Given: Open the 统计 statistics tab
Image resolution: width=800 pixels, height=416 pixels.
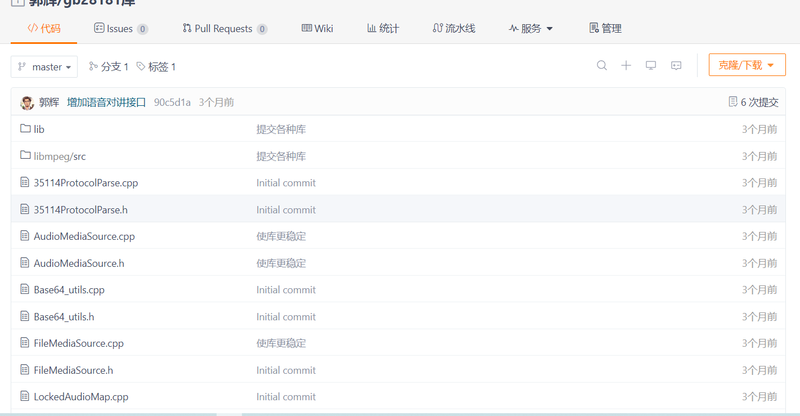Looking at the screenshot, I should click(x=383, y=29).
